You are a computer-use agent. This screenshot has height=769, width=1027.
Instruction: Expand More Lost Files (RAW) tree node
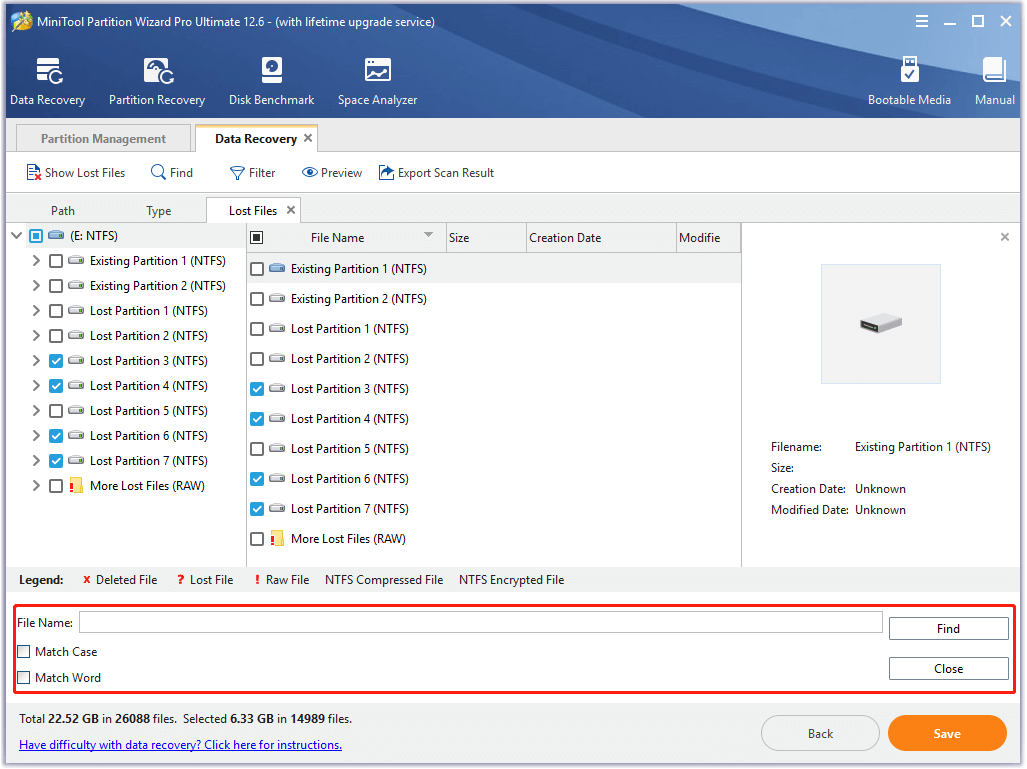pos(36,485)
